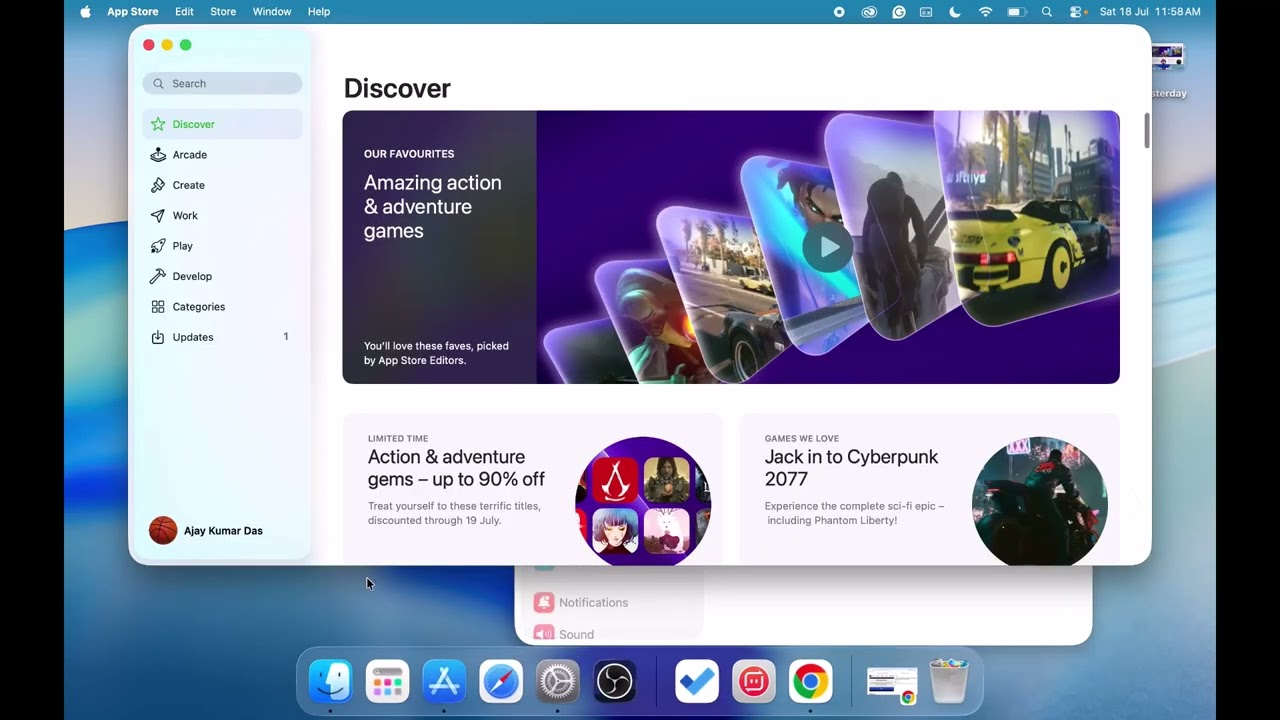Click the Discover page vertical scrollbar

click(x=1146, y=131)
